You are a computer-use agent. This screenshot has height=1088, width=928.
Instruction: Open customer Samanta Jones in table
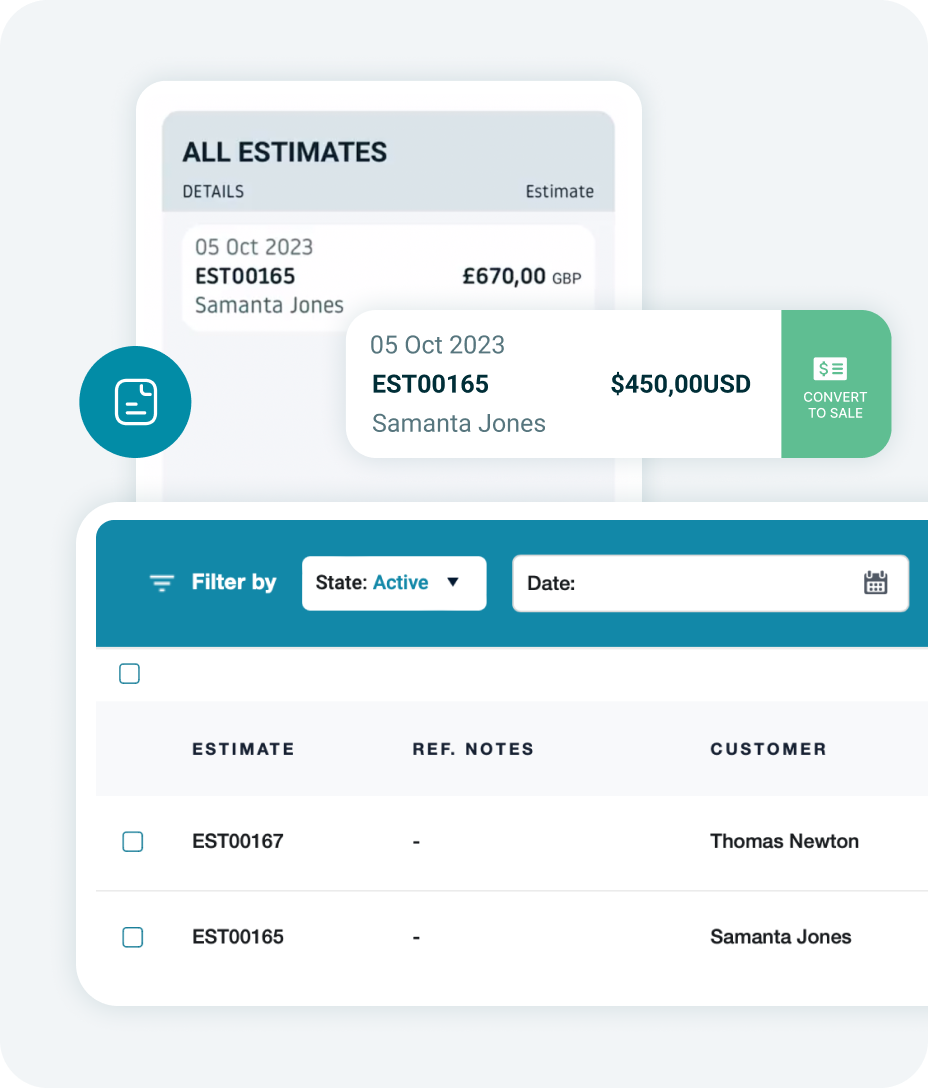(x=781, y=937)
